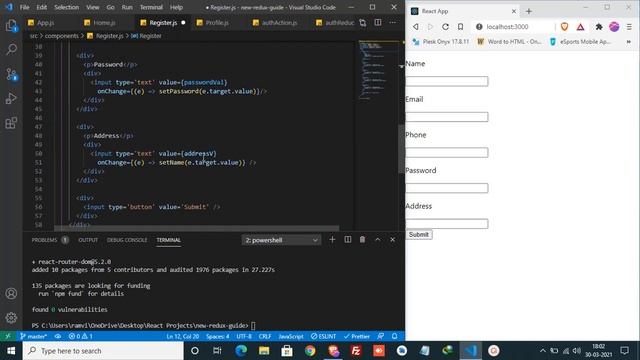Go back in the browser
The width and height of the screenshot is (640, 360).
tap(416, 27)
